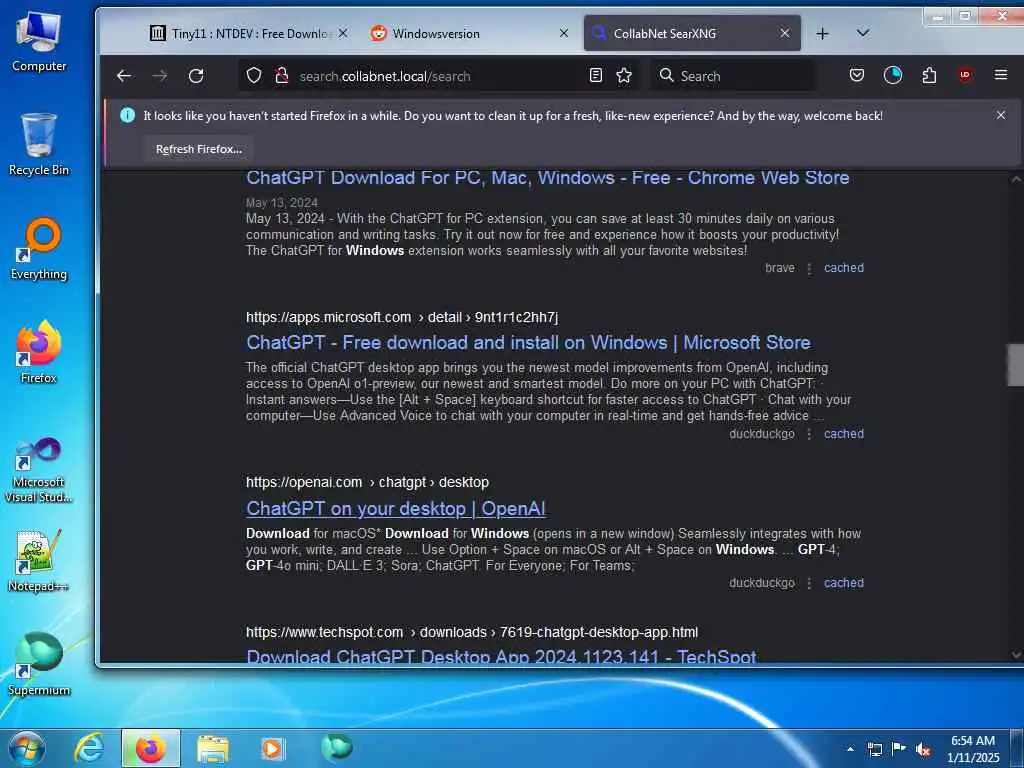1024x768 pixels.
Task: Click the scrollbar up arrow
Action: pos(1016,178)
